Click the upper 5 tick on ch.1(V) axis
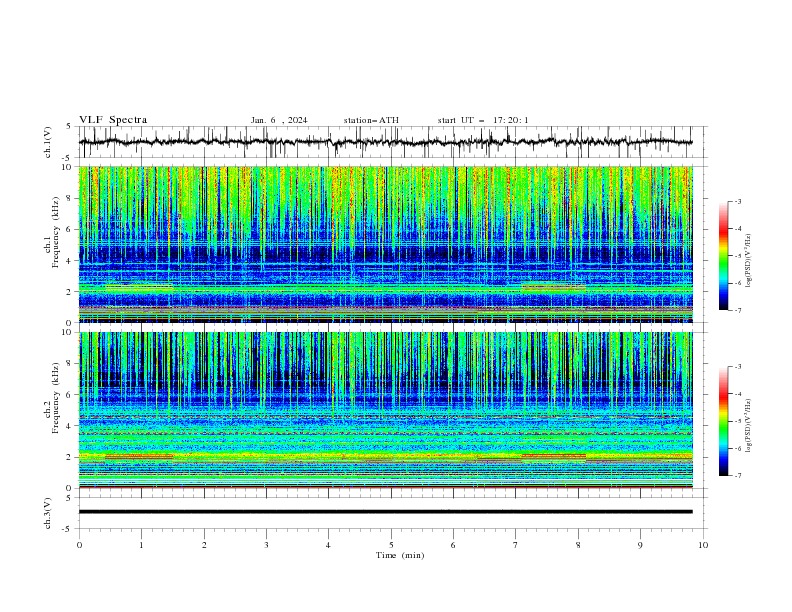This screenshot has height=612, width=792. 69,127
